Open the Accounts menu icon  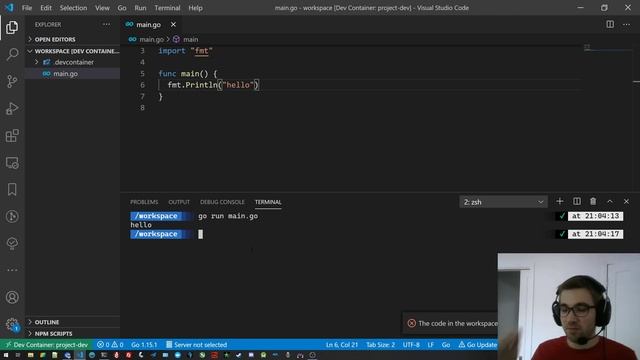click(x=12, y=297)
